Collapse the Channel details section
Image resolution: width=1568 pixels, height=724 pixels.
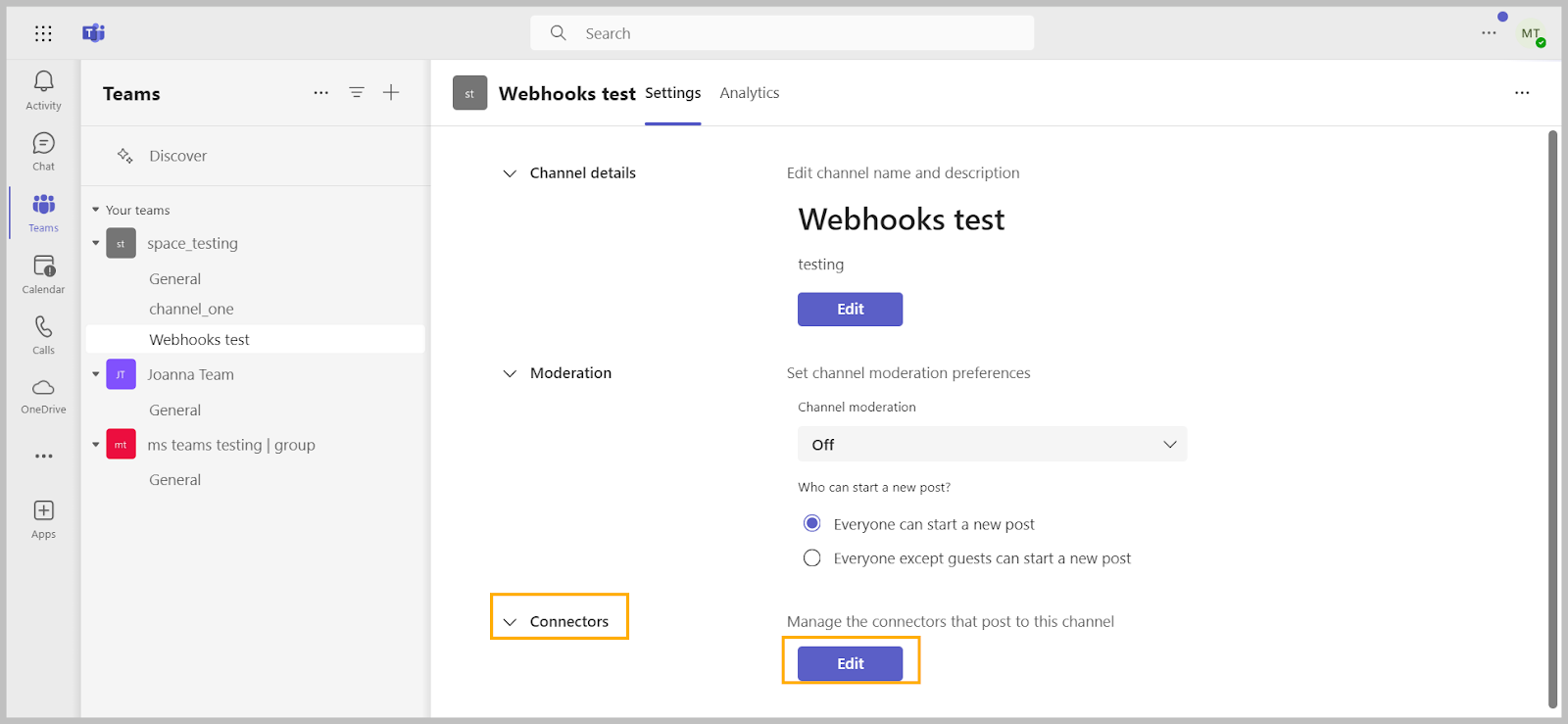pos(510,173)
